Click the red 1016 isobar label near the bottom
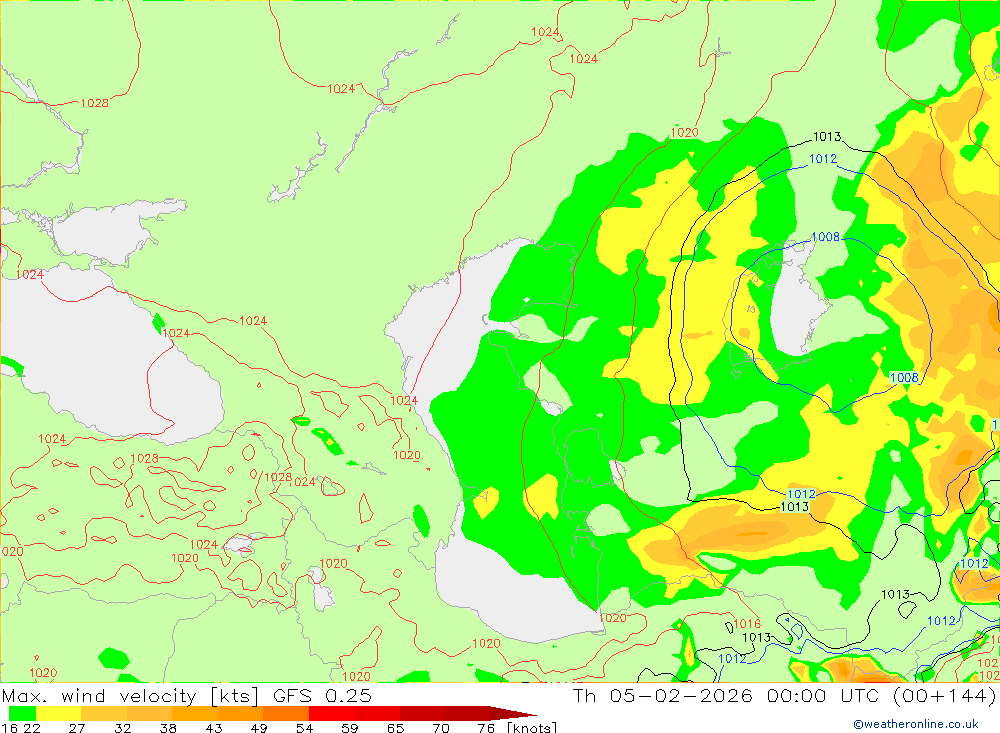Screen dimensions: 1000x733 747,624
